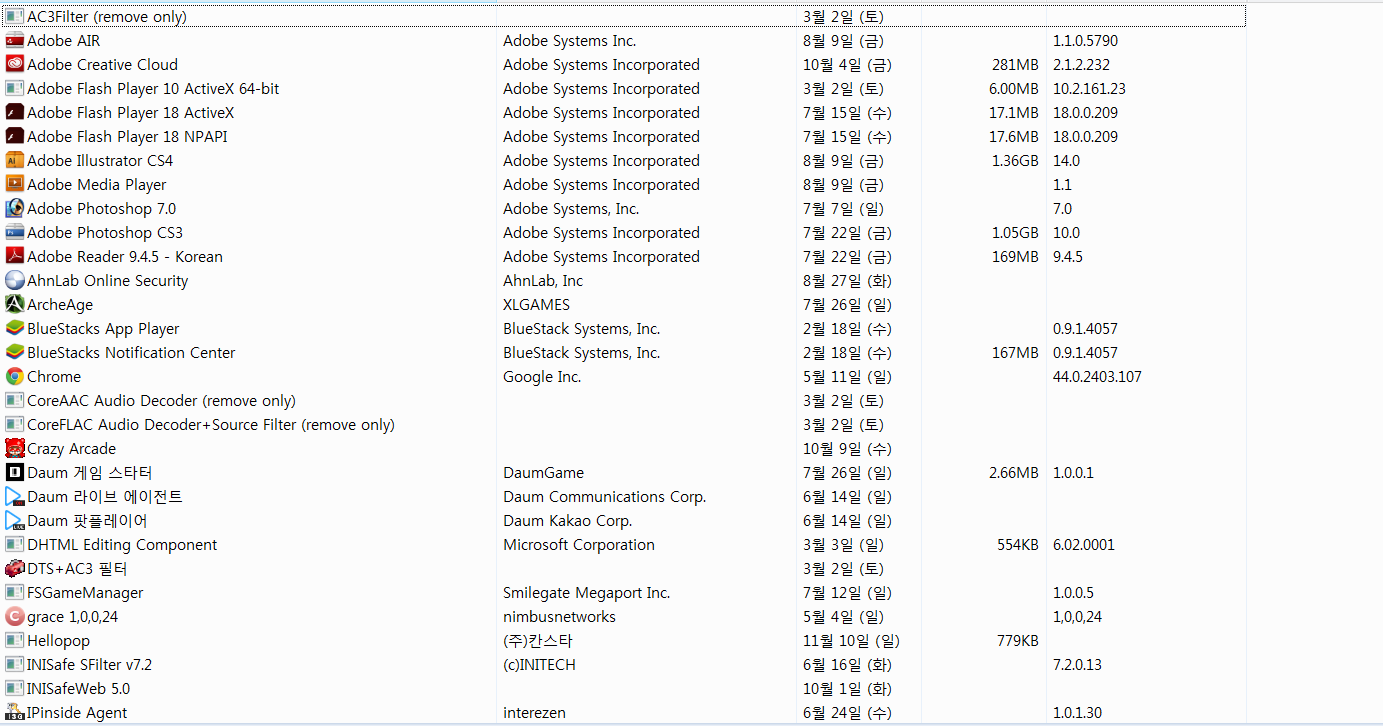
Task: Select the install date "5월 11일 (일)"
Action: pos(847,377)
